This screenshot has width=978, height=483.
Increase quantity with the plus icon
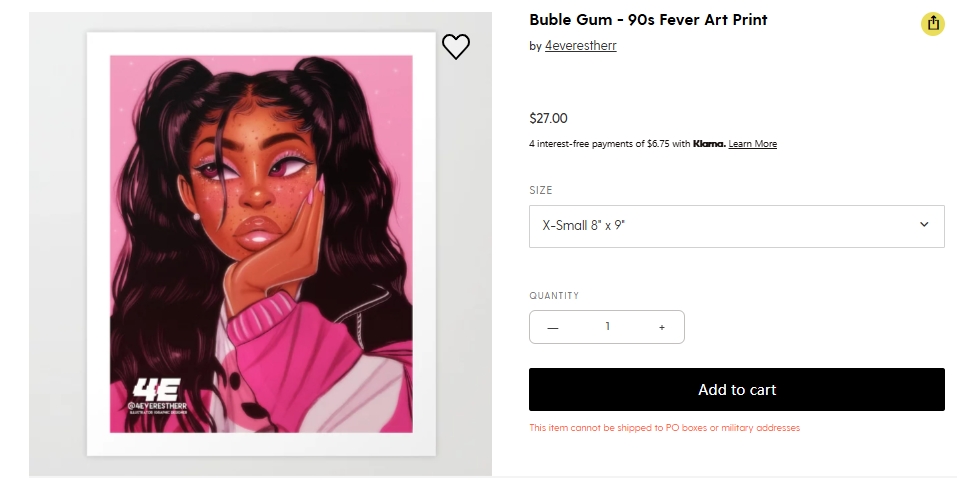pos(662,328)
